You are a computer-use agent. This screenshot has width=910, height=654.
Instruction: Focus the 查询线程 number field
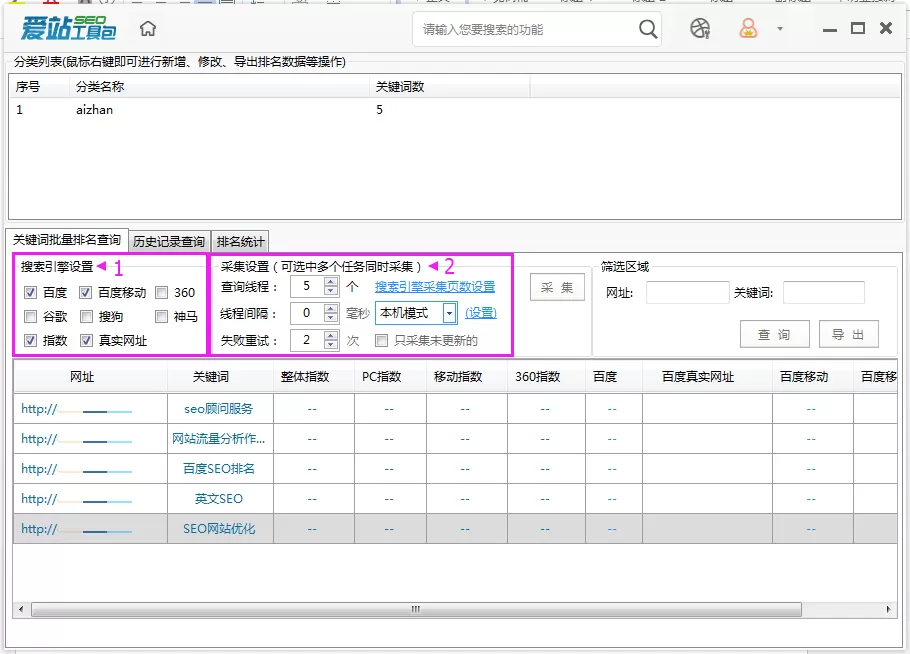coord(308,286)
